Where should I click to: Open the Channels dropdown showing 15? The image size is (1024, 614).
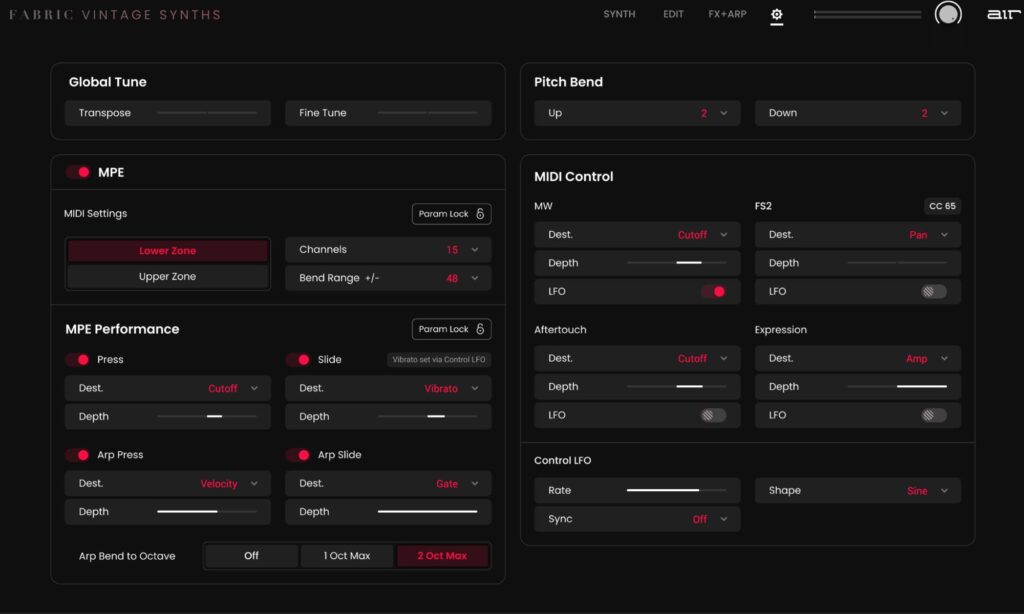(388, 249)
